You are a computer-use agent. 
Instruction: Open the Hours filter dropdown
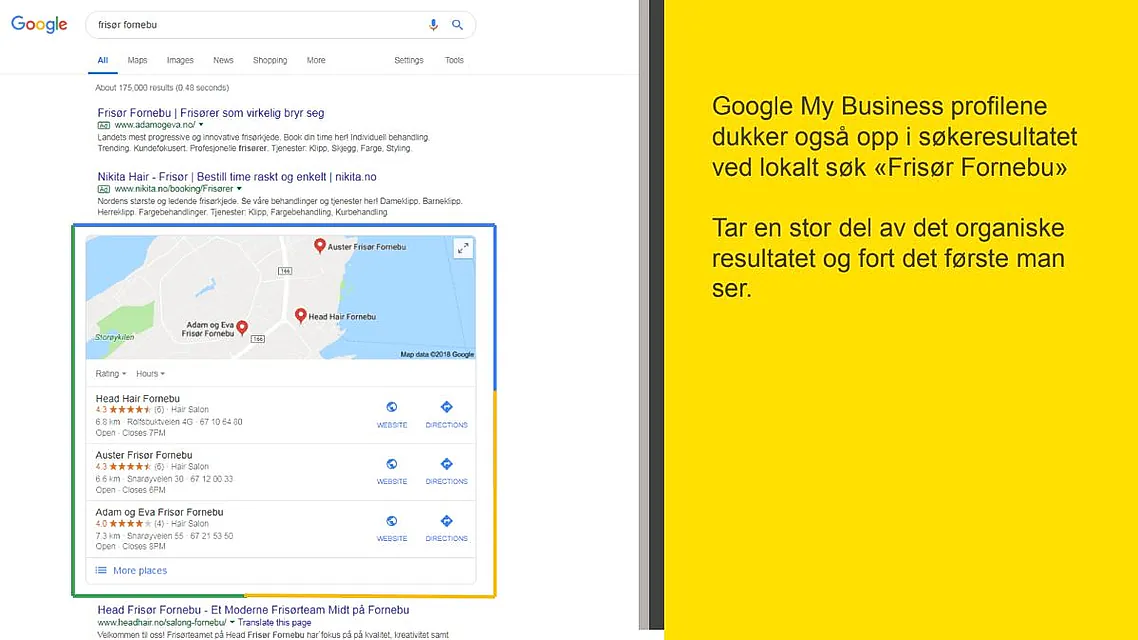(x=150, y=374)
